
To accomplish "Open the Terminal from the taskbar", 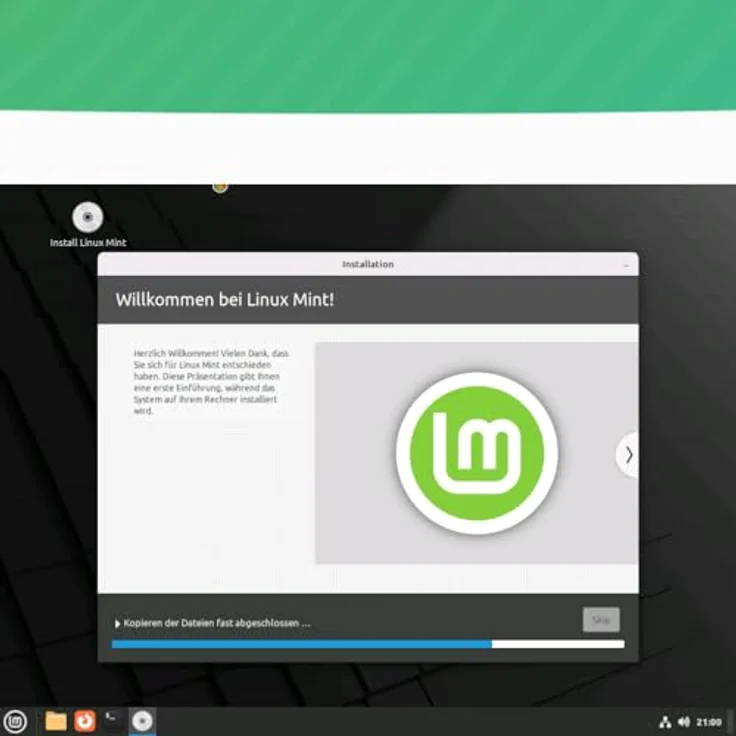I will coord(113,720).
